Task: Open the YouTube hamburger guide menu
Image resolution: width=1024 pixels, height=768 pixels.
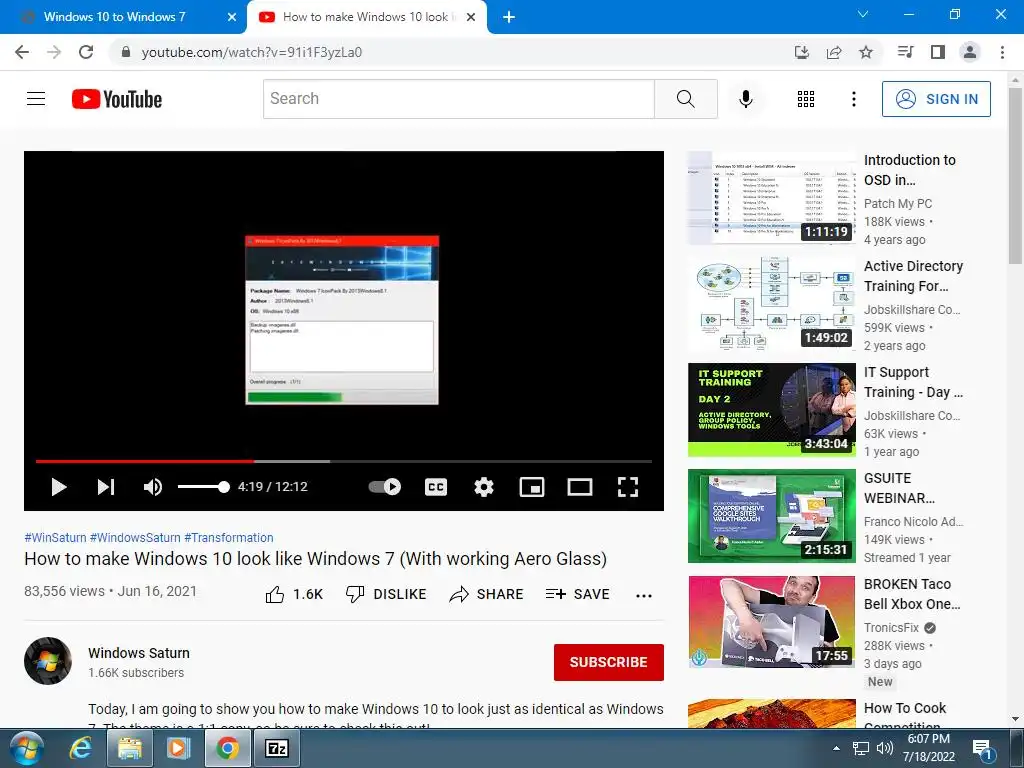Action: pyautogui.click(x=36, y=99)
